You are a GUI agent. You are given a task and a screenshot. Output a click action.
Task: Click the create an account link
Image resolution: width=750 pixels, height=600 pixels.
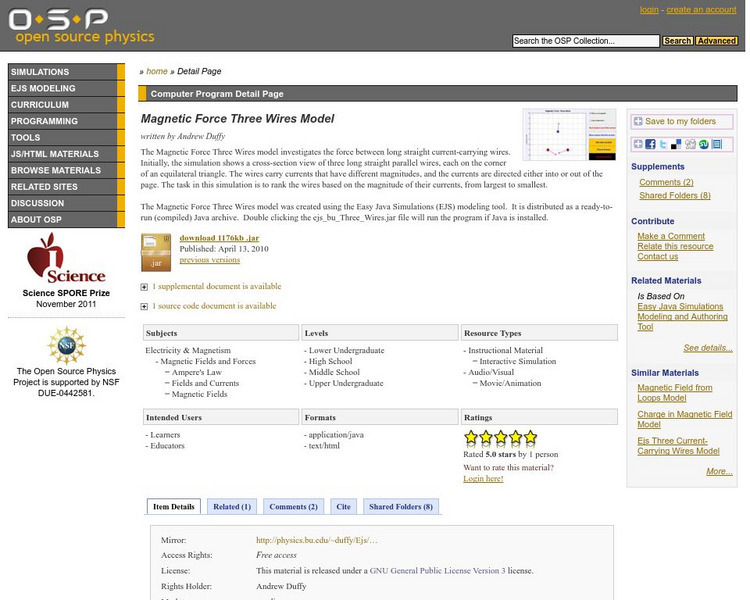click(x=701, y=10)
